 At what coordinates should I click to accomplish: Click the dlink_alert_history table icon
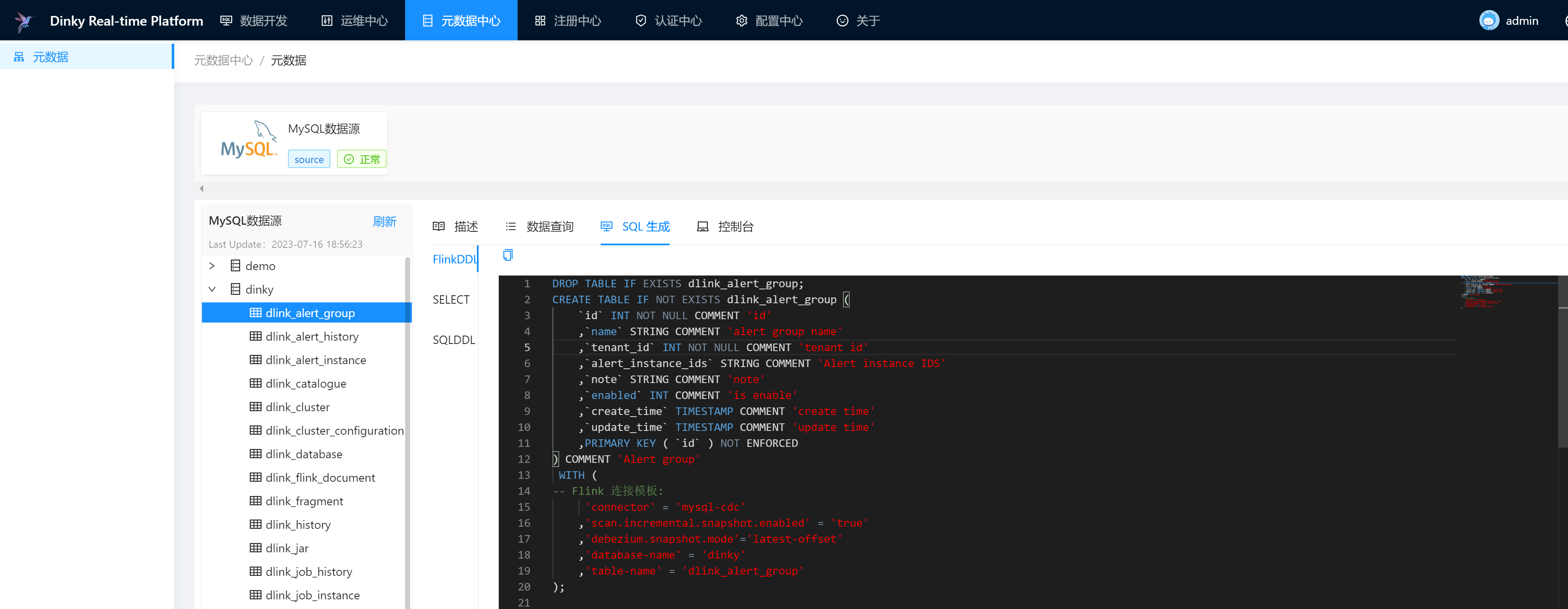256,336
